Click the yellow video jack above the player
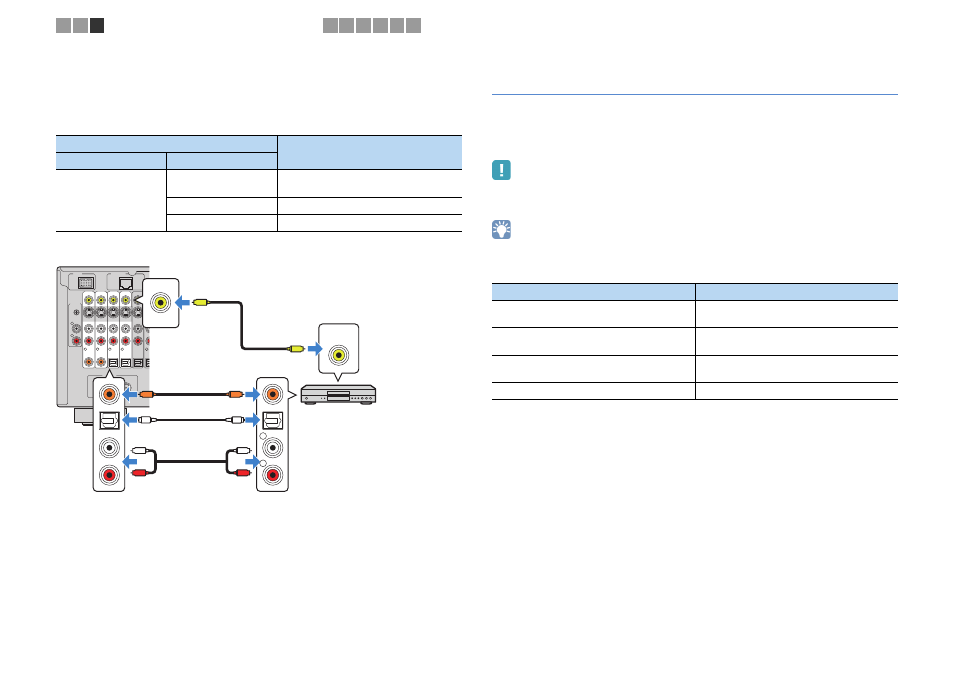 coord(338,355)
